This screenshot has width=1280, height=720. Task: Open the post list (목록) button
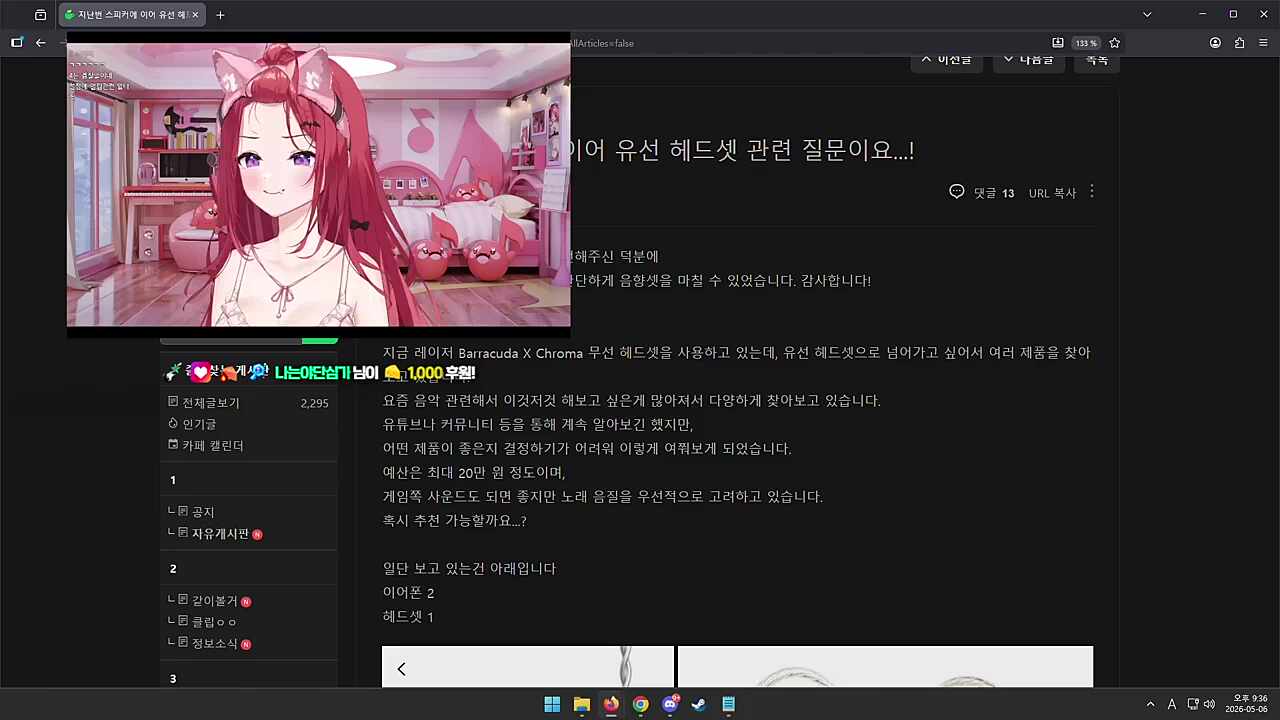(1096, 60)
